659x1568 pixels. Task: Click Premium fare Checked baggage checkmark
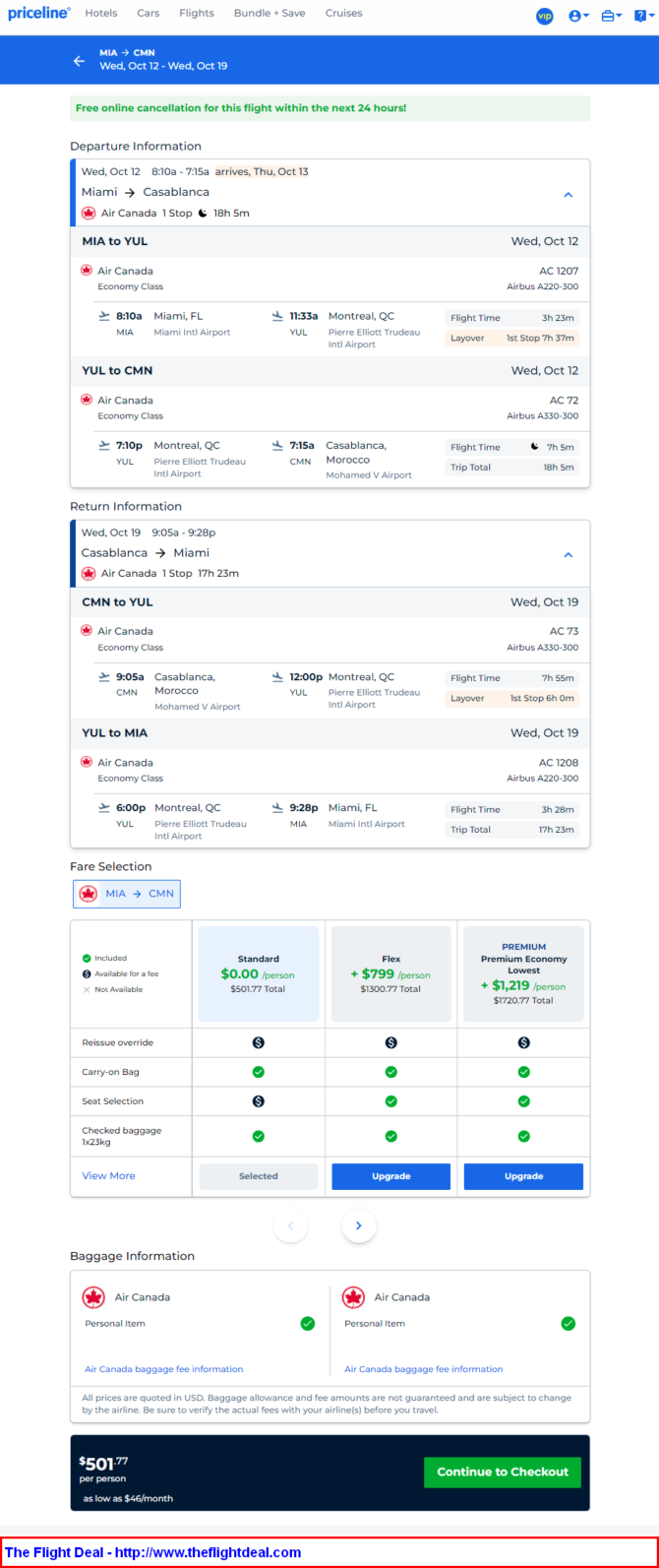(523, 1136)
